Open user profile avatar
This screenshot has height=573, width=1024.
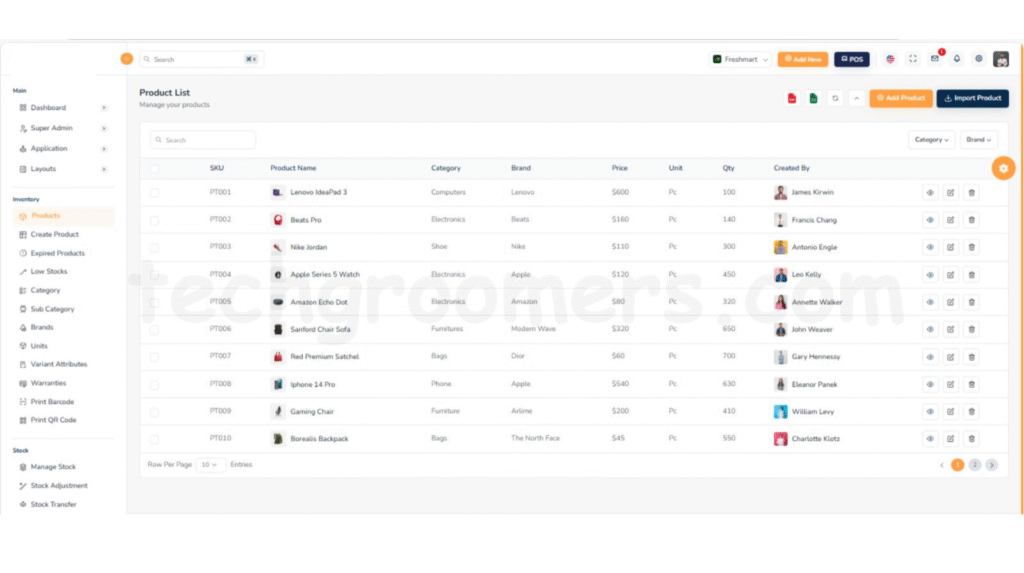pyautogui.click(x=1000, y=59)
